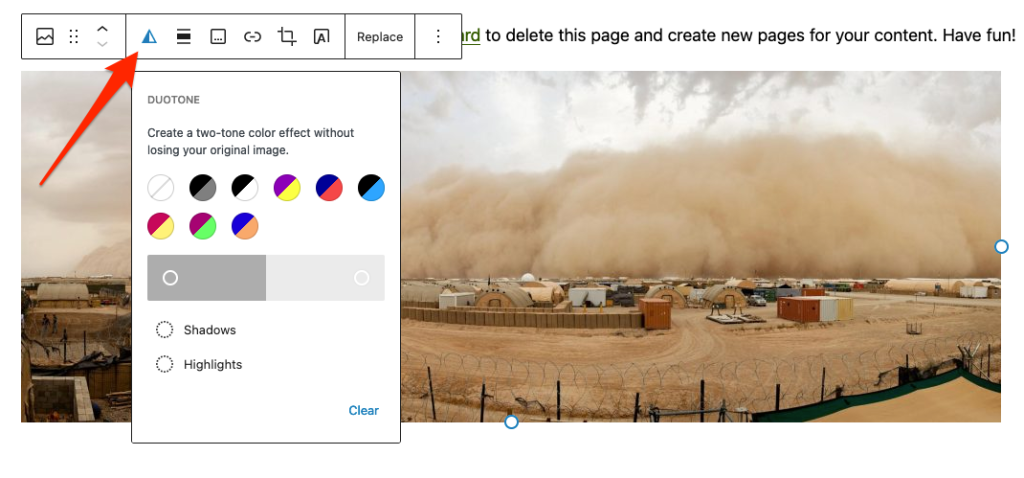Apply the purple and green duotone preset
Screen dimensions: 1024x478
tap(203, 226)
